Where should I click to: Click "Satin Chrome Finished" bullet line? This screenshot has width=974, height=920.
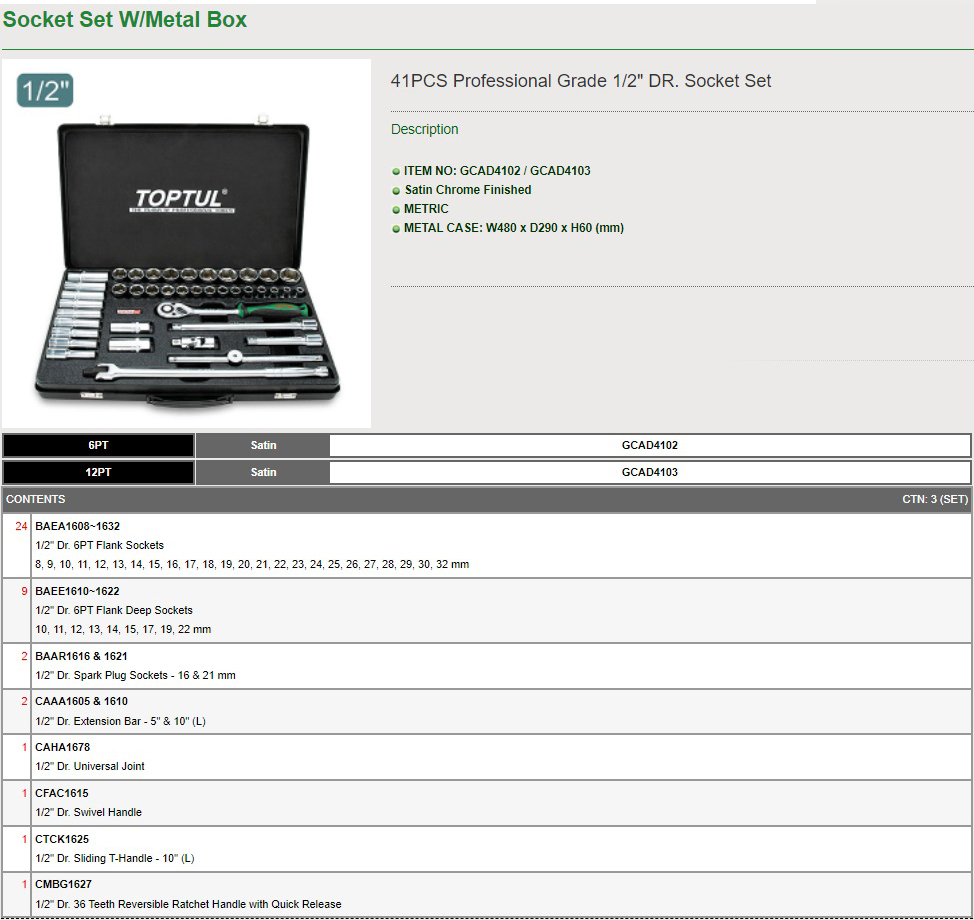pyautogui.click(x=468, y=189)
